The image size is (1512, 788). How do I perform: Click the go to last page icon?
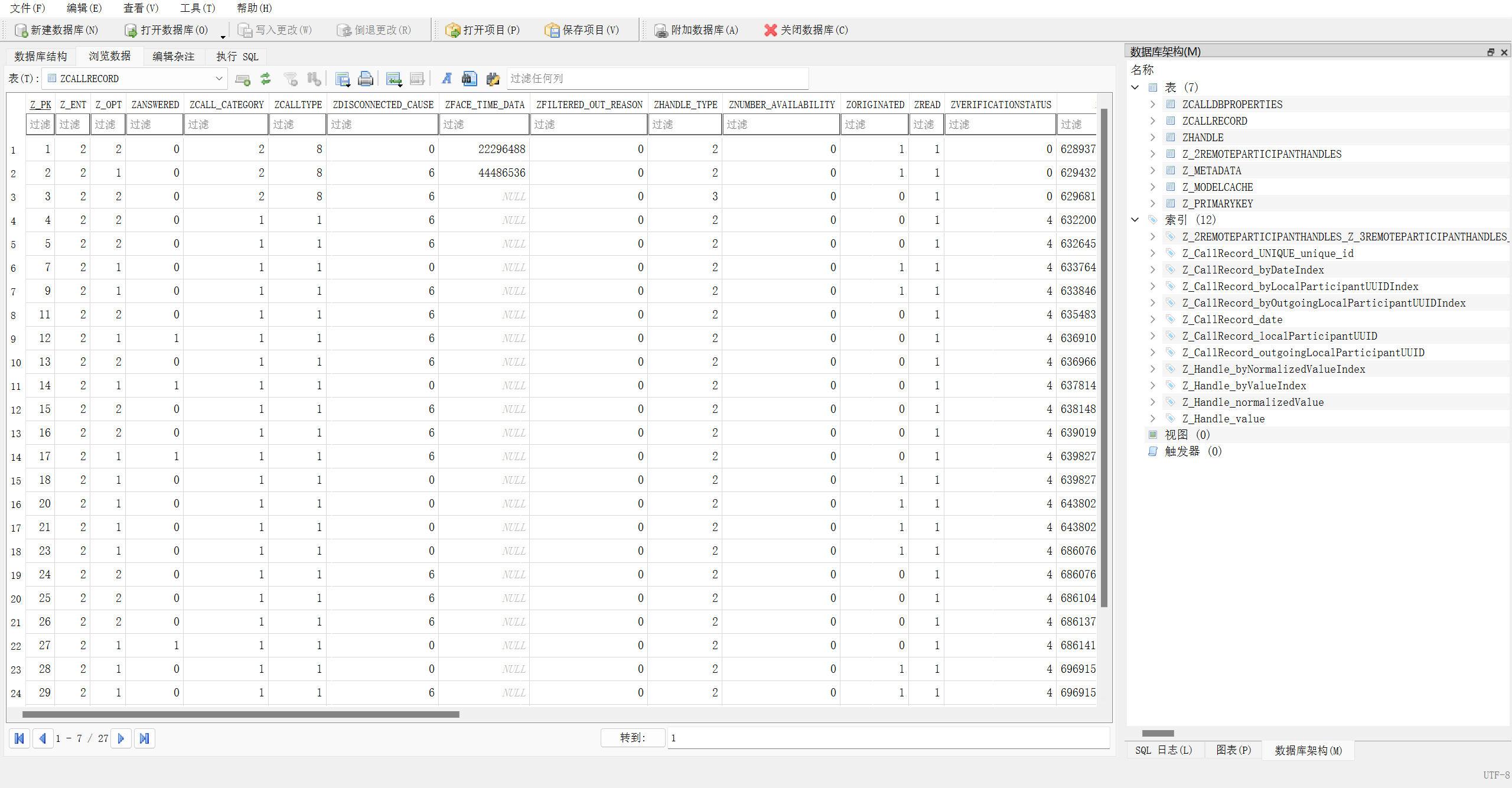coord(144,738)
